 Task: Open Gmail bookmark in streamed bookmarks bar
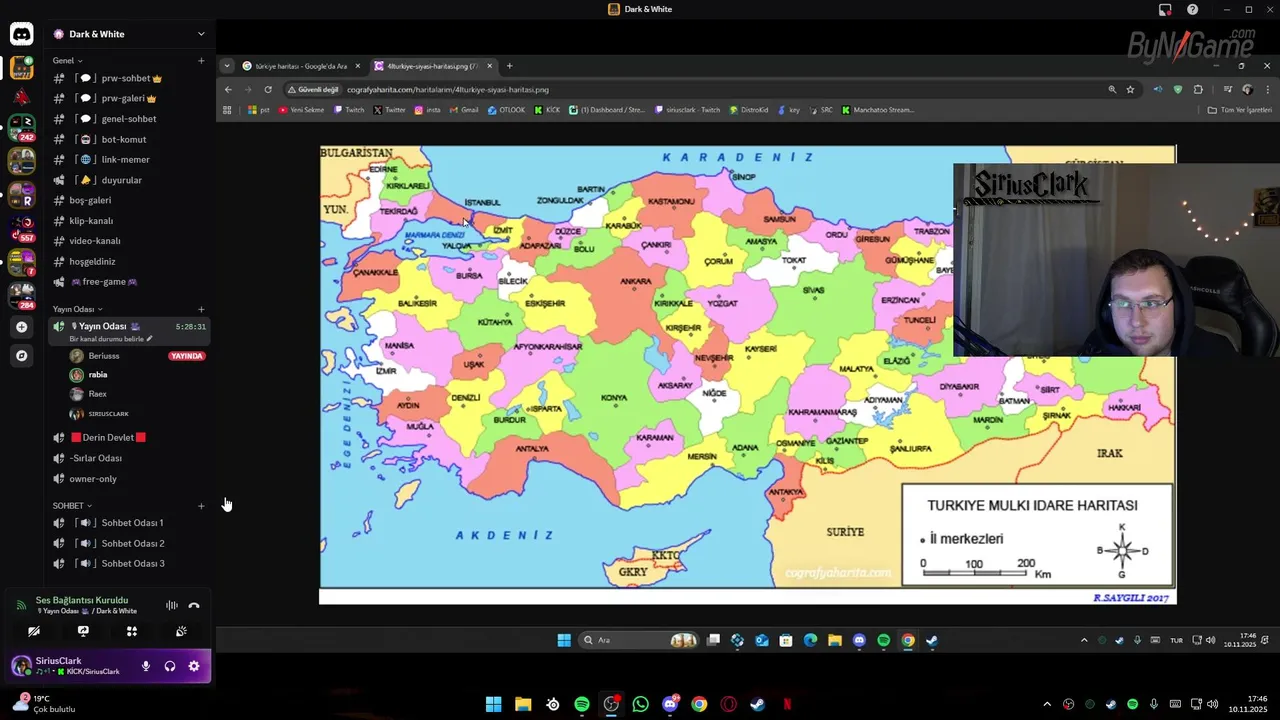[464, 110]
